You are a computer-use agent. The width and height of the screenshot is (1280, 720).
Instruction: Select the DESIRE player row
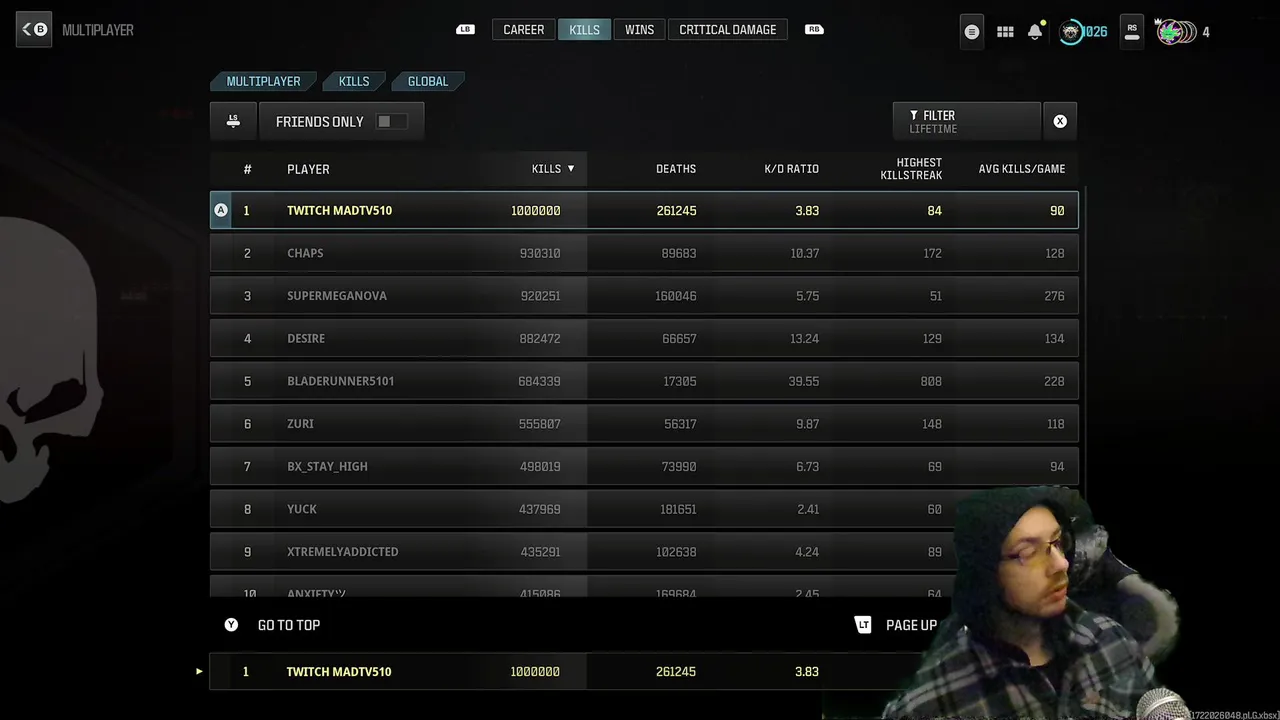(644, 339)
